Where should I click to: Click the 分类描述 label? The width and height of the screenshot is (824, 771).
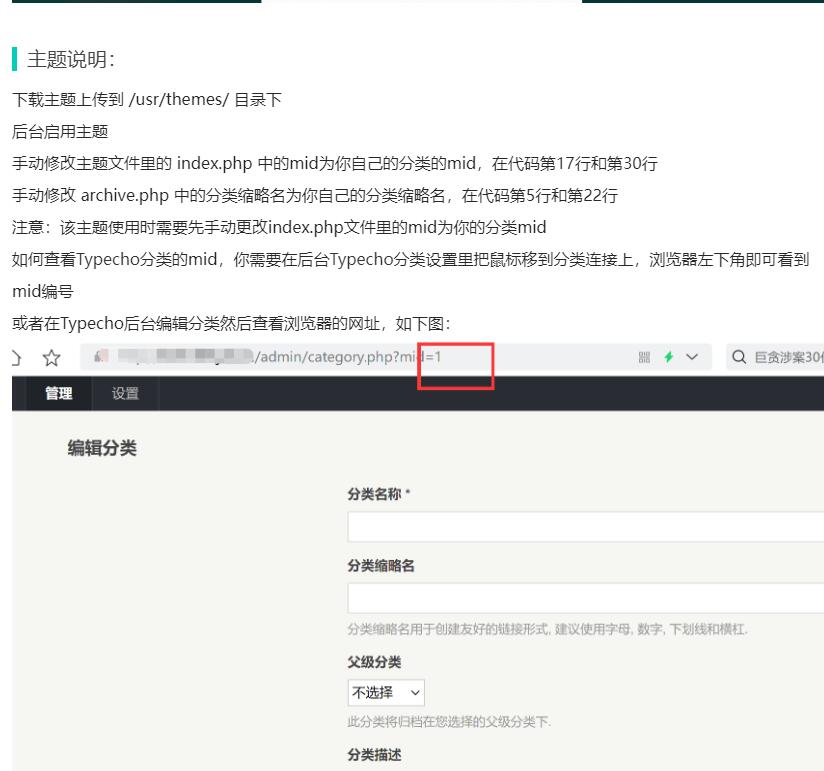[374, 755]
